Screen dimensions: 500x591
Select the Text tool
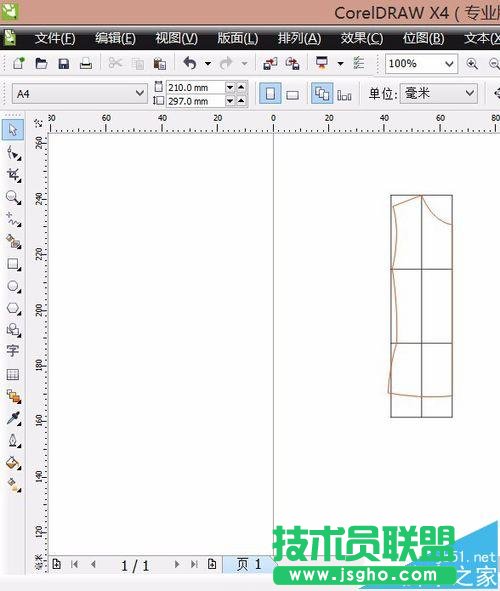[x=12, y=351]
